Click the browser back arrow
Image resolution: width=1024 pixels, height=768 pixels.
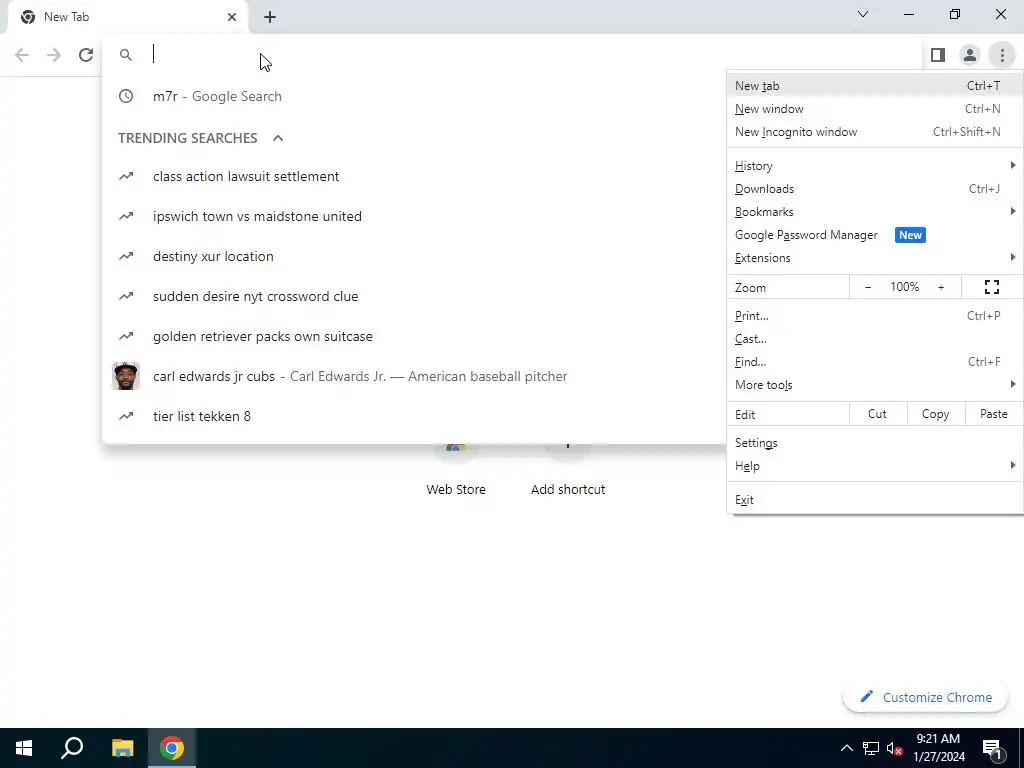tap(22, 55)
